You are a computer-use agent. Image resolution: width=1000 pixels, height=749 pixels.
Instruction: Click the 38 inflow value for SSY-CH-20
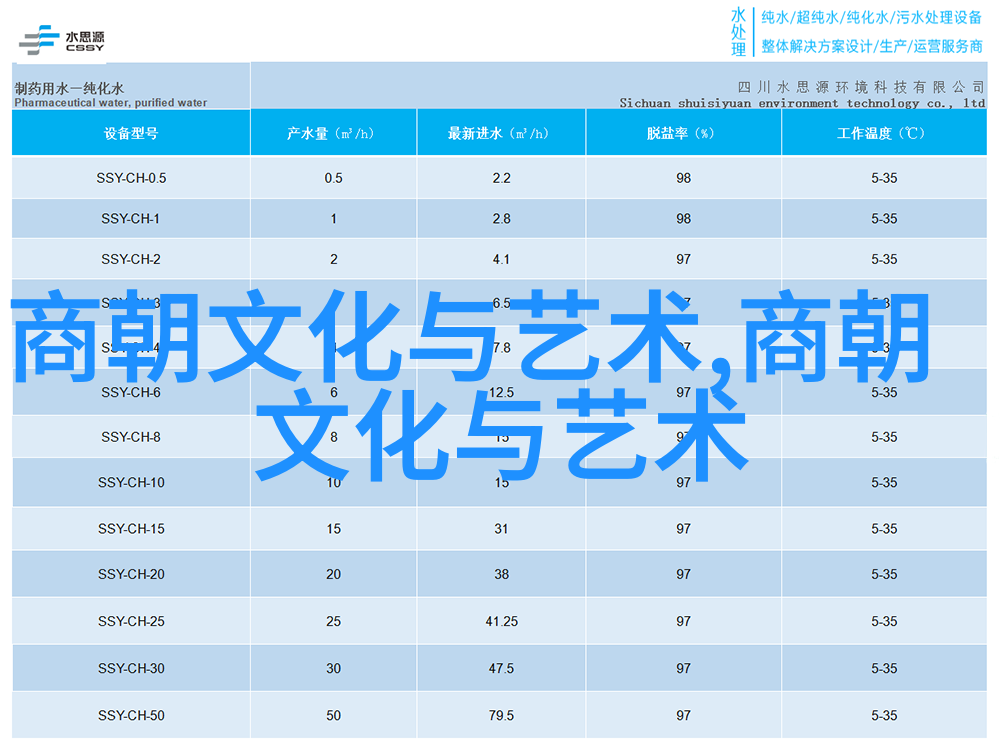click(501, 575)
